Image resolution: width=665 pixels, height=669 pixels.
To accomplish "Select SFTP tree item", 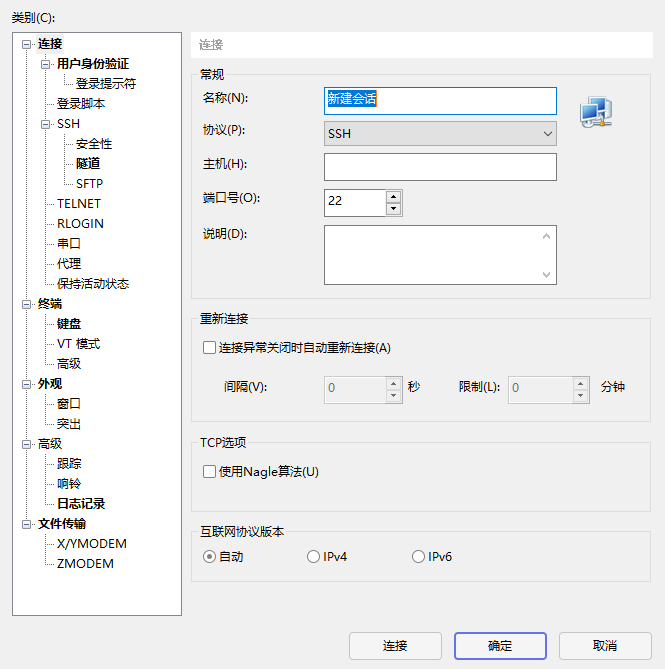I will (x=89, y=183).
